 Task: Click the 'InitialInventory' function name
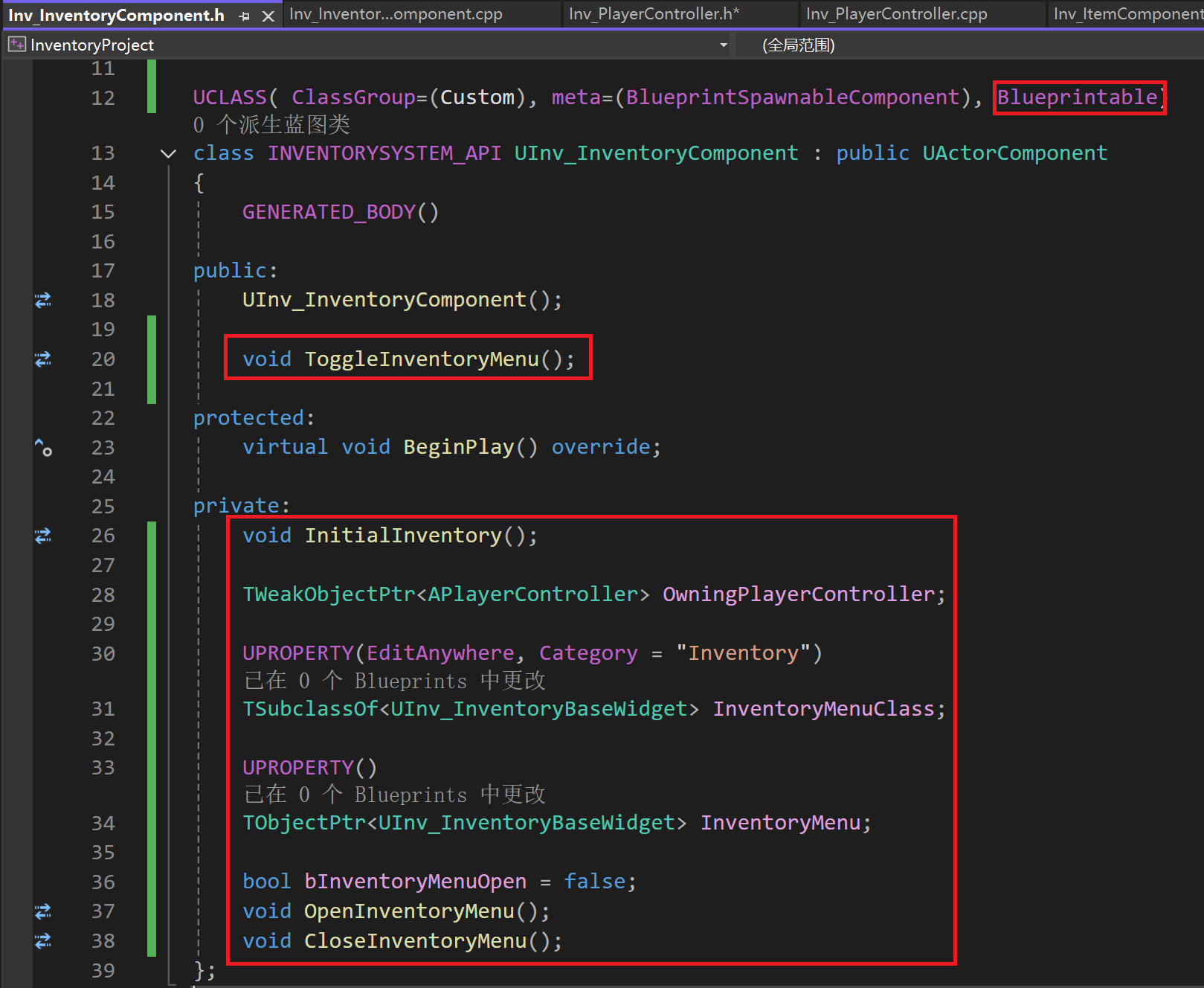pos(403,536)
